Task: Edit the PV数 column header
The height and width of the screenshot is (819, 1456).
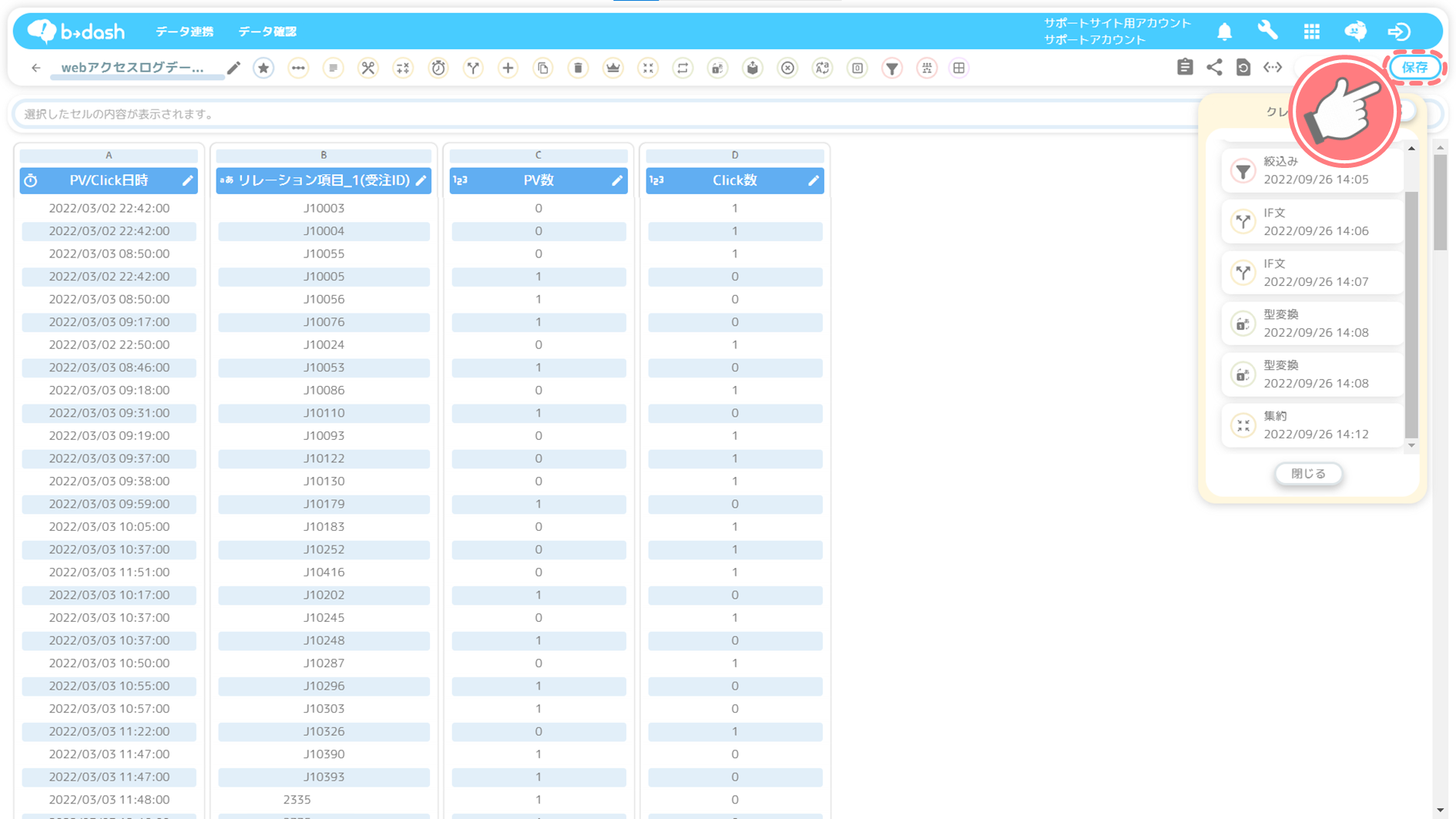Action: tap(617, 180)
